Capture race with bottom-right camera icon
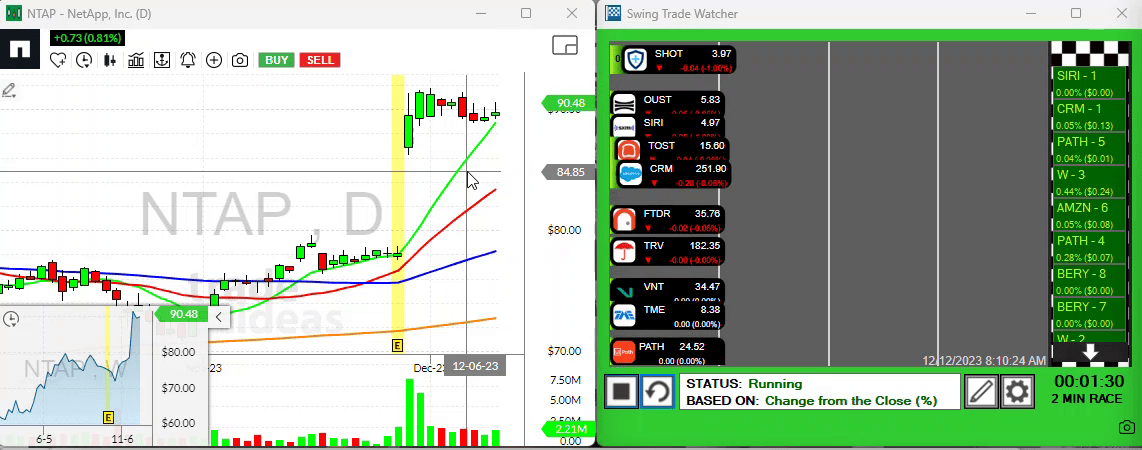 point(1127,427)
